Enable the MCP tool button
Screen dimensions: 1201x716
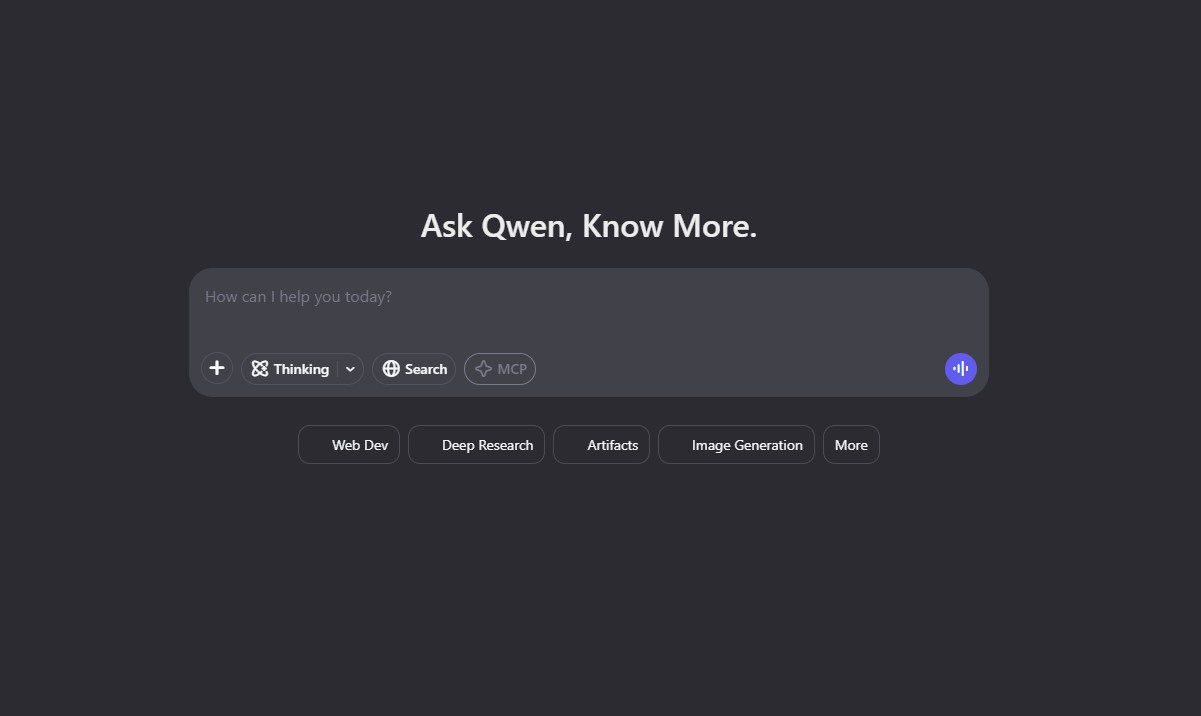tap(500, 369)
